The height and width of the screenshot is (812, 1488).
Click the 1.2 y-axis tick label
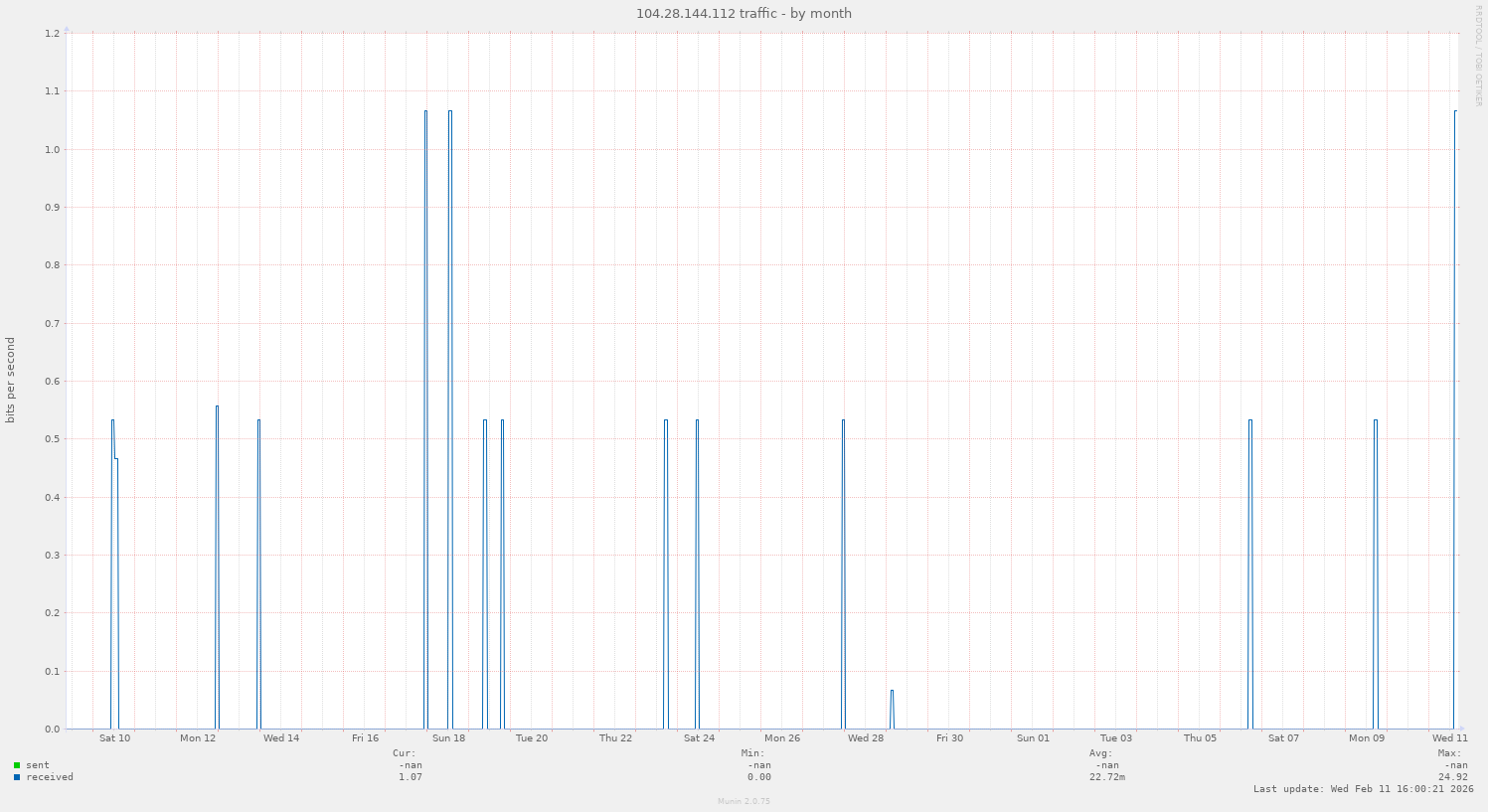[52, 33]
